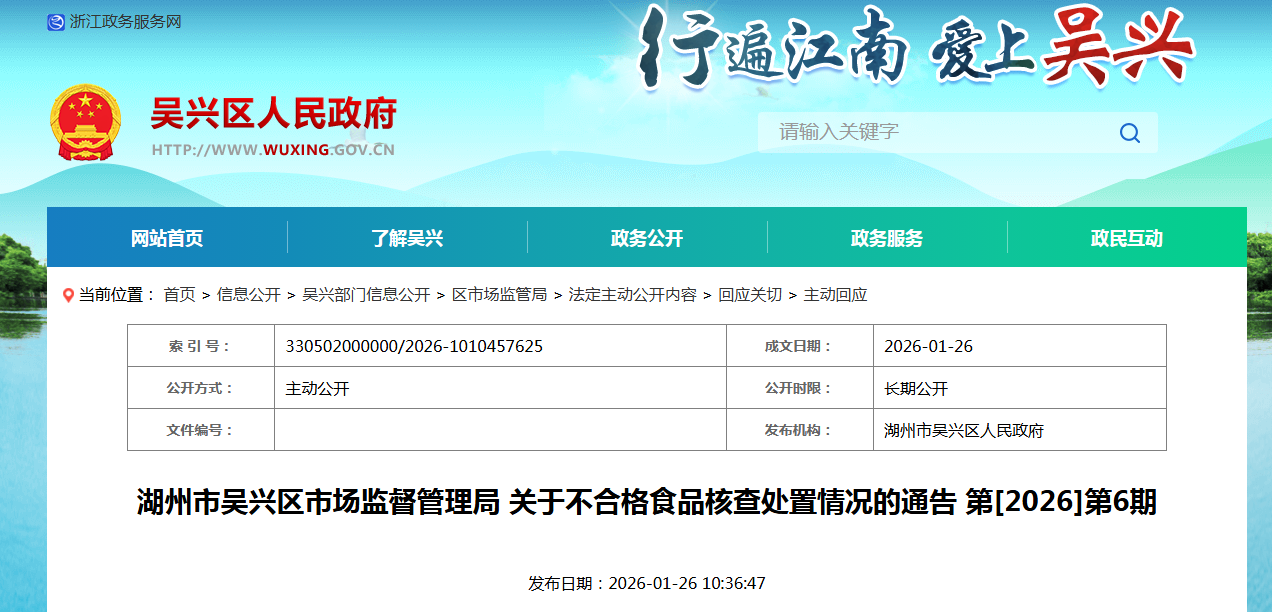This screenshot has height=612, width=1272.
Task: Go to 区市场监管局 in the breadcrumb
Action: (499, 295)
